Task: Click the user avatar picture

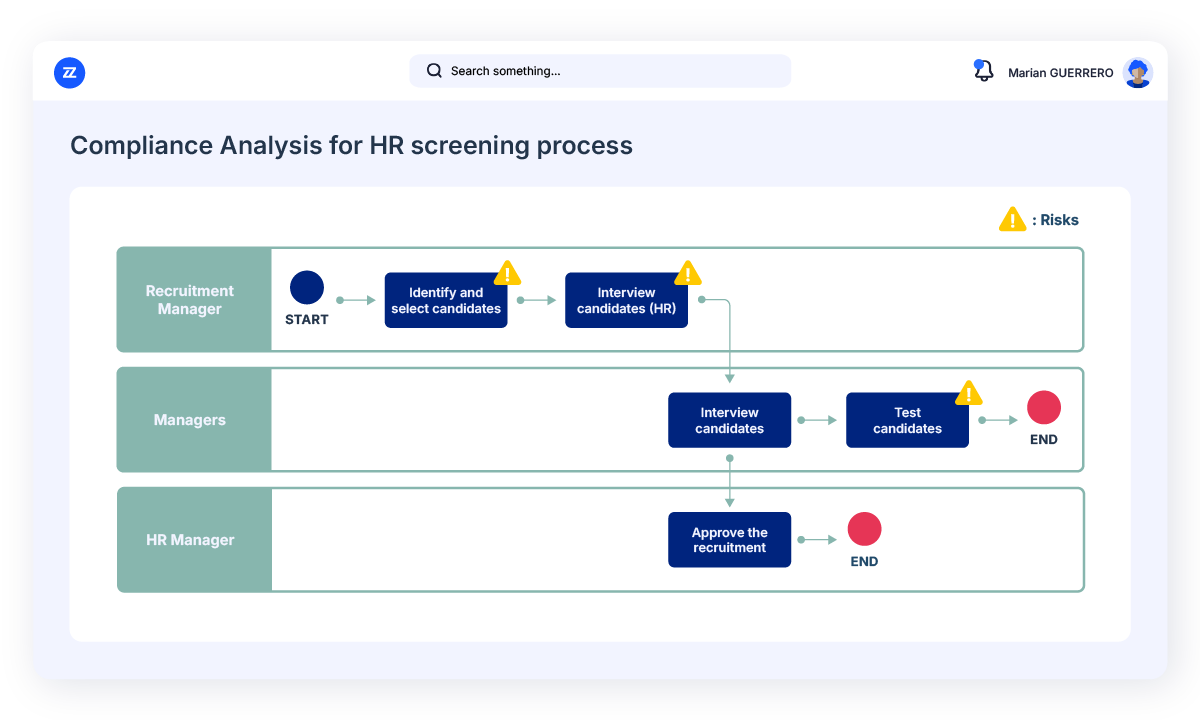Action: (1137, 72)
